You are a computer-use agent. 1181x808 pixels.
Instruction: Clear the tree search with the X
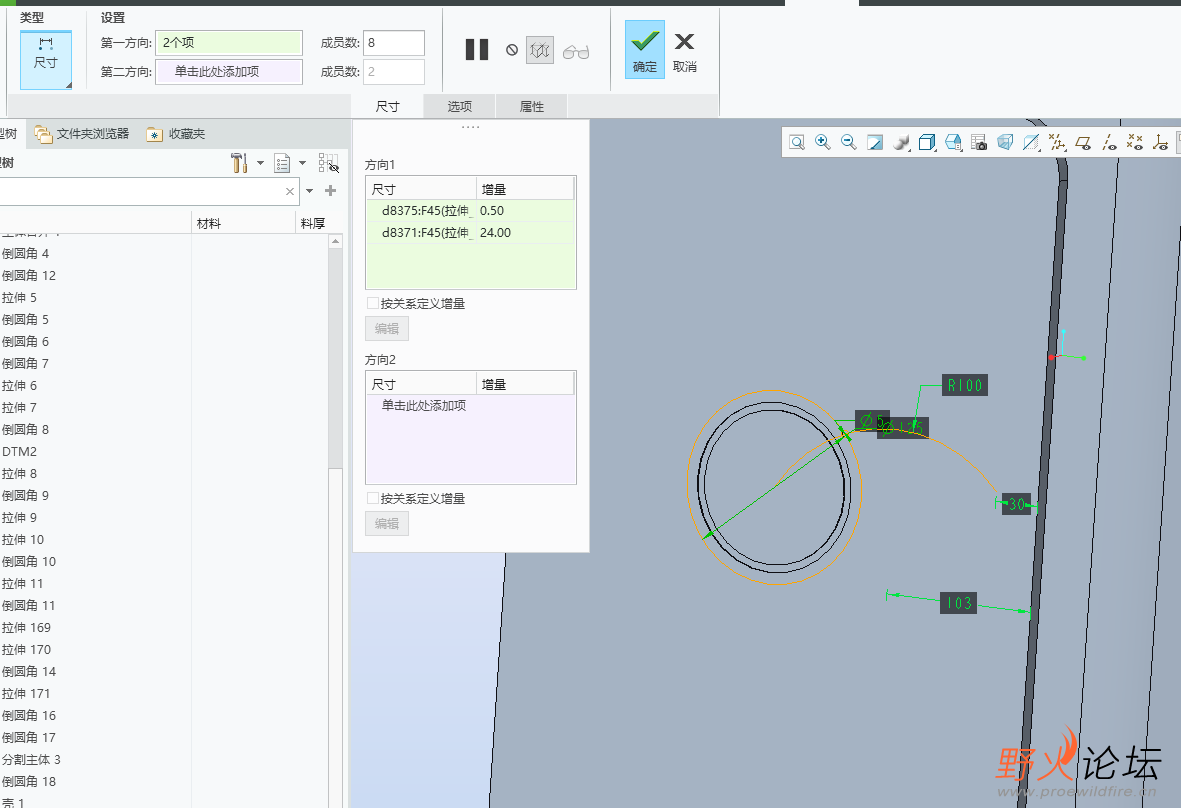[x=290, y=191]
